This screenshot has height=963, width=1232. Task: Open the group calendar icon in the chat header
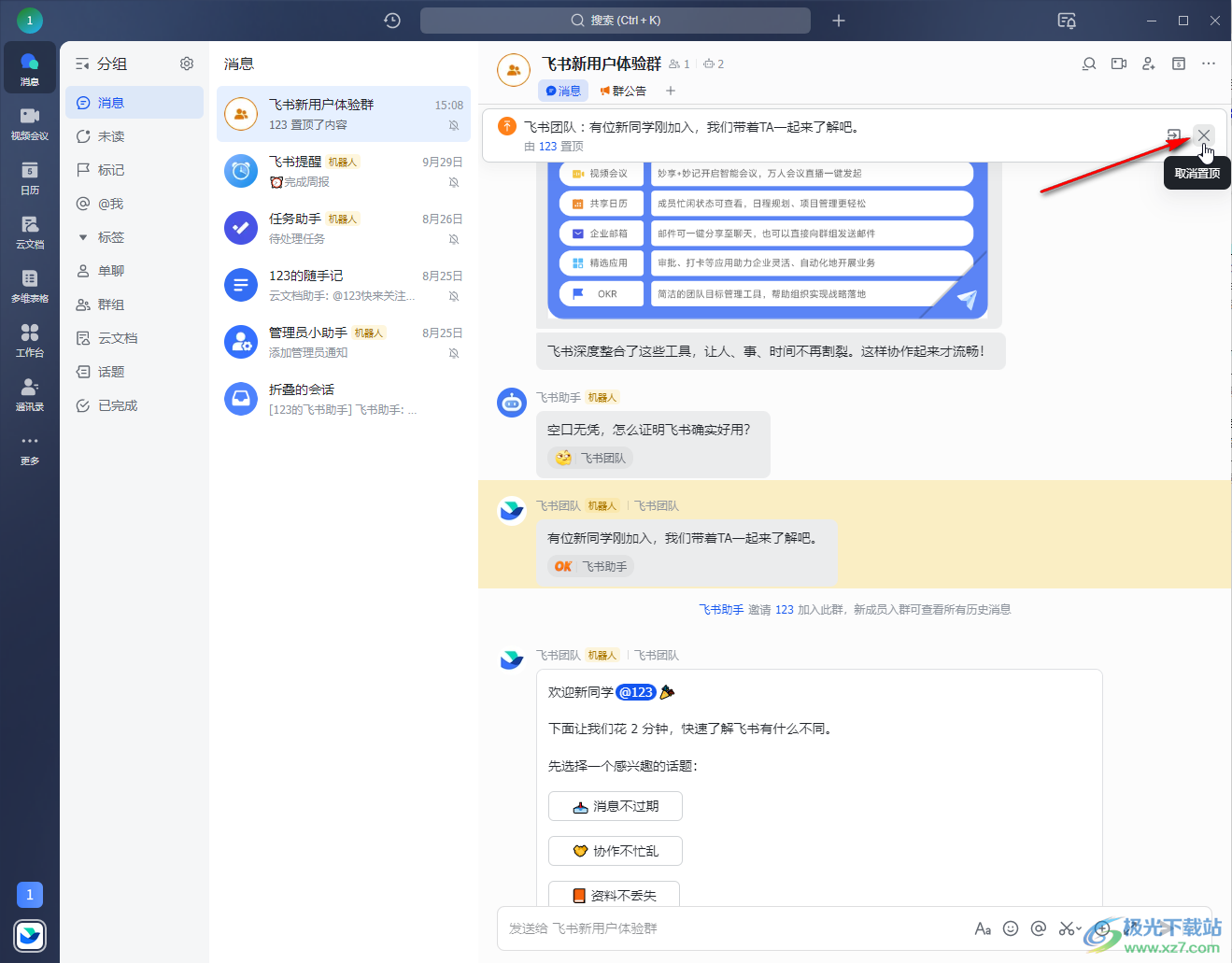pyautogui.click(x=1179, y=64)
